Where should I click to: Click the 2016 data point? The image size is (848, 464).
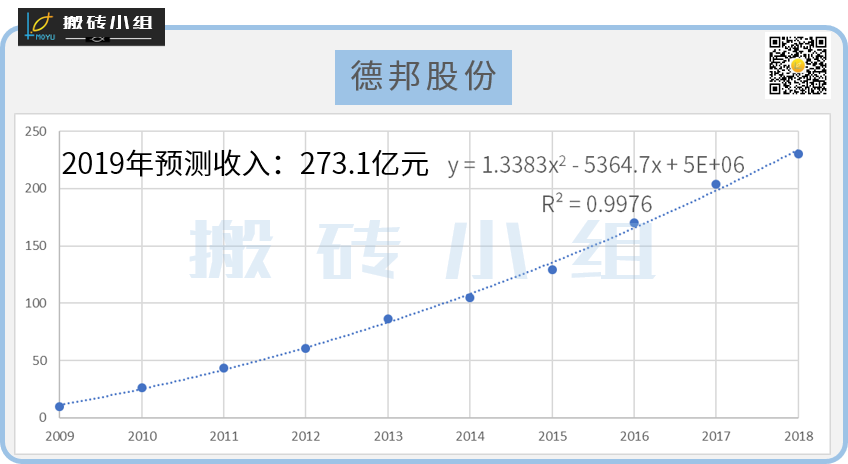pos(634,223)
